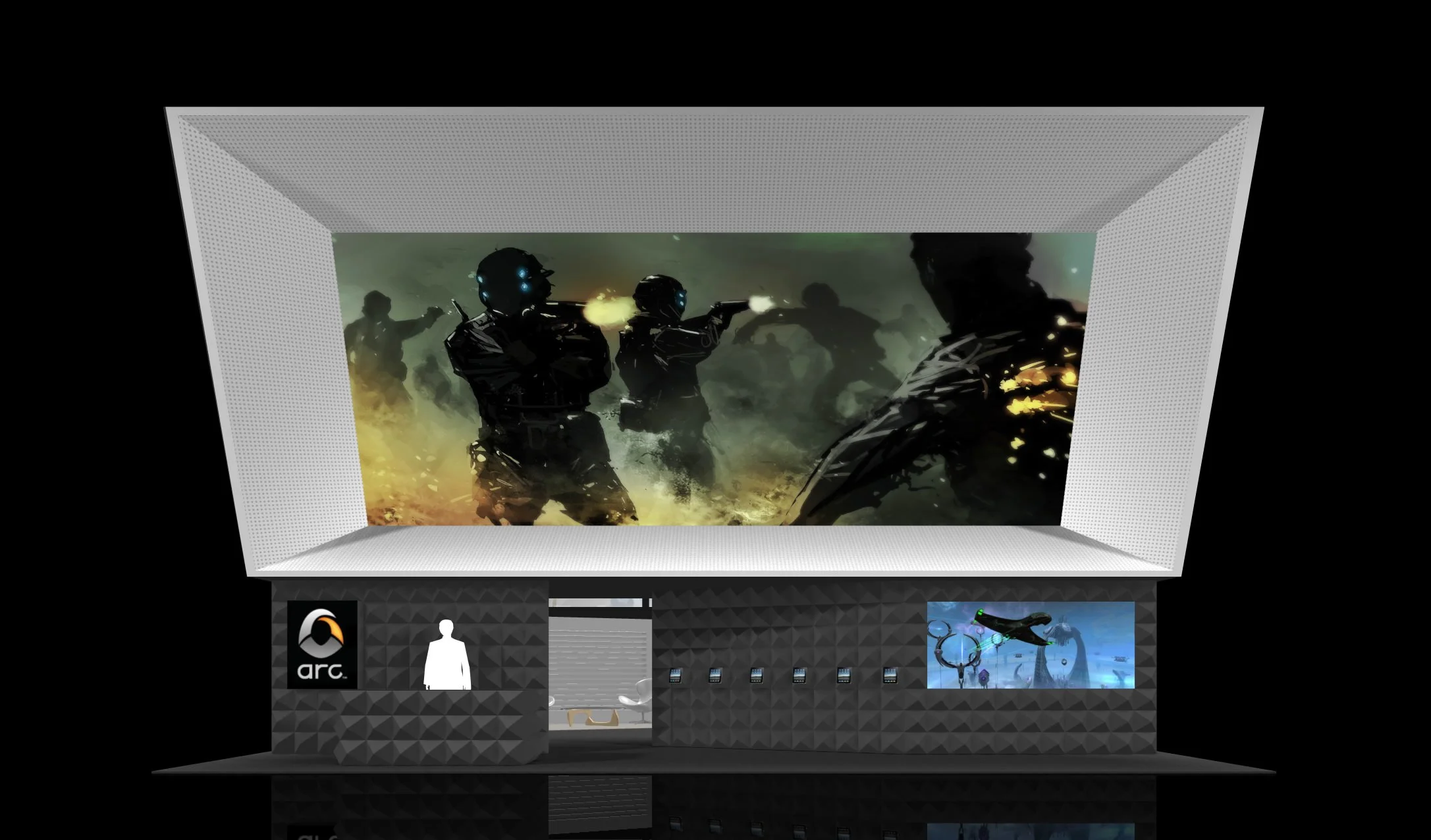Viewport: 1431px width, 840px height.
Task: Click the large soldier battle artwork screen
Action: [x=715, y=379]
